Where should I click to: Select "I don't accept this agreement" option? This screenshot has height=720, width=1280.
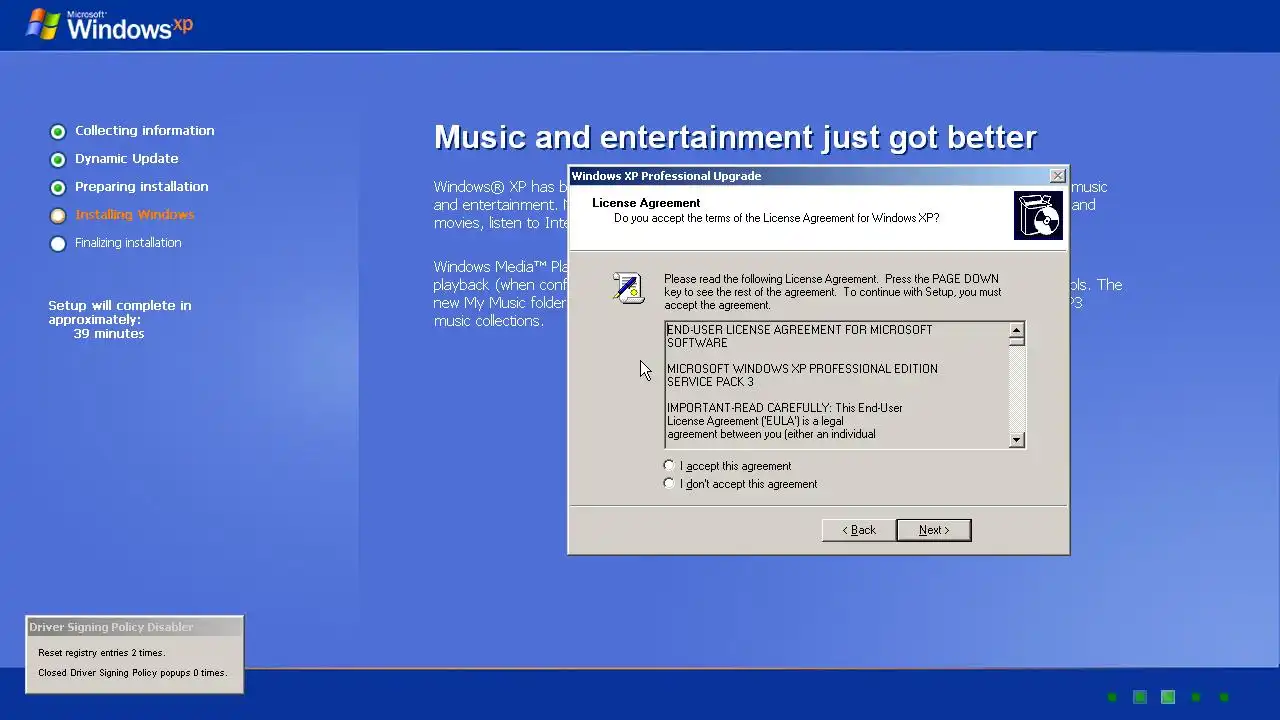tap(669, 484)
